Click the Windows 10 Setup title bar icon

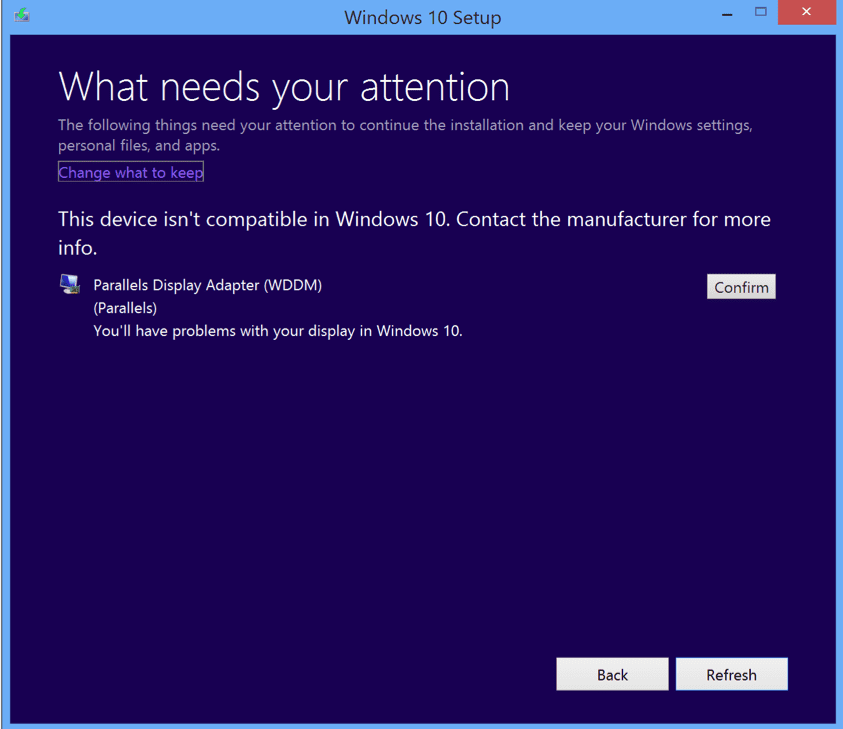tap(22, 15)
